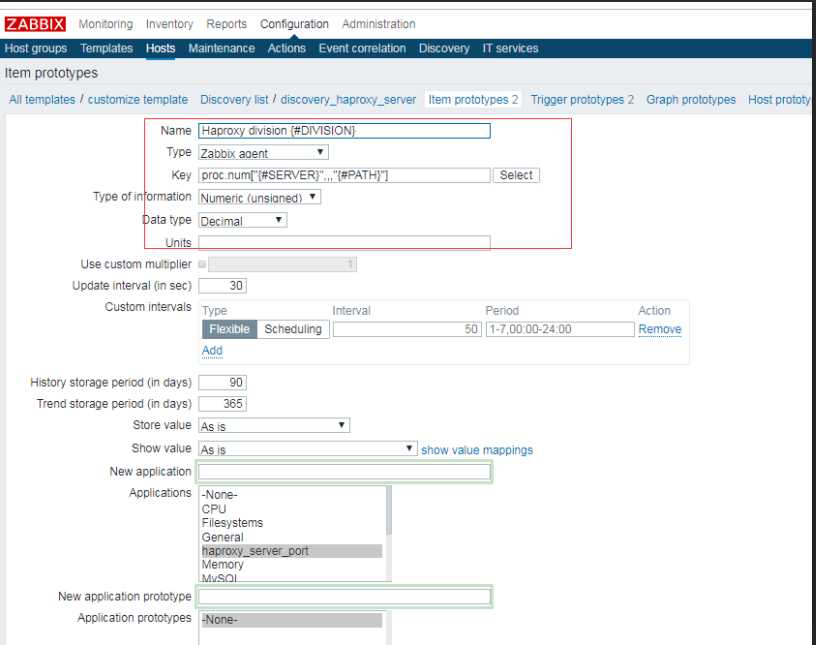The image size is (816, 645).
Task: Select Flexible custom interval type
Action: (230, 329)
